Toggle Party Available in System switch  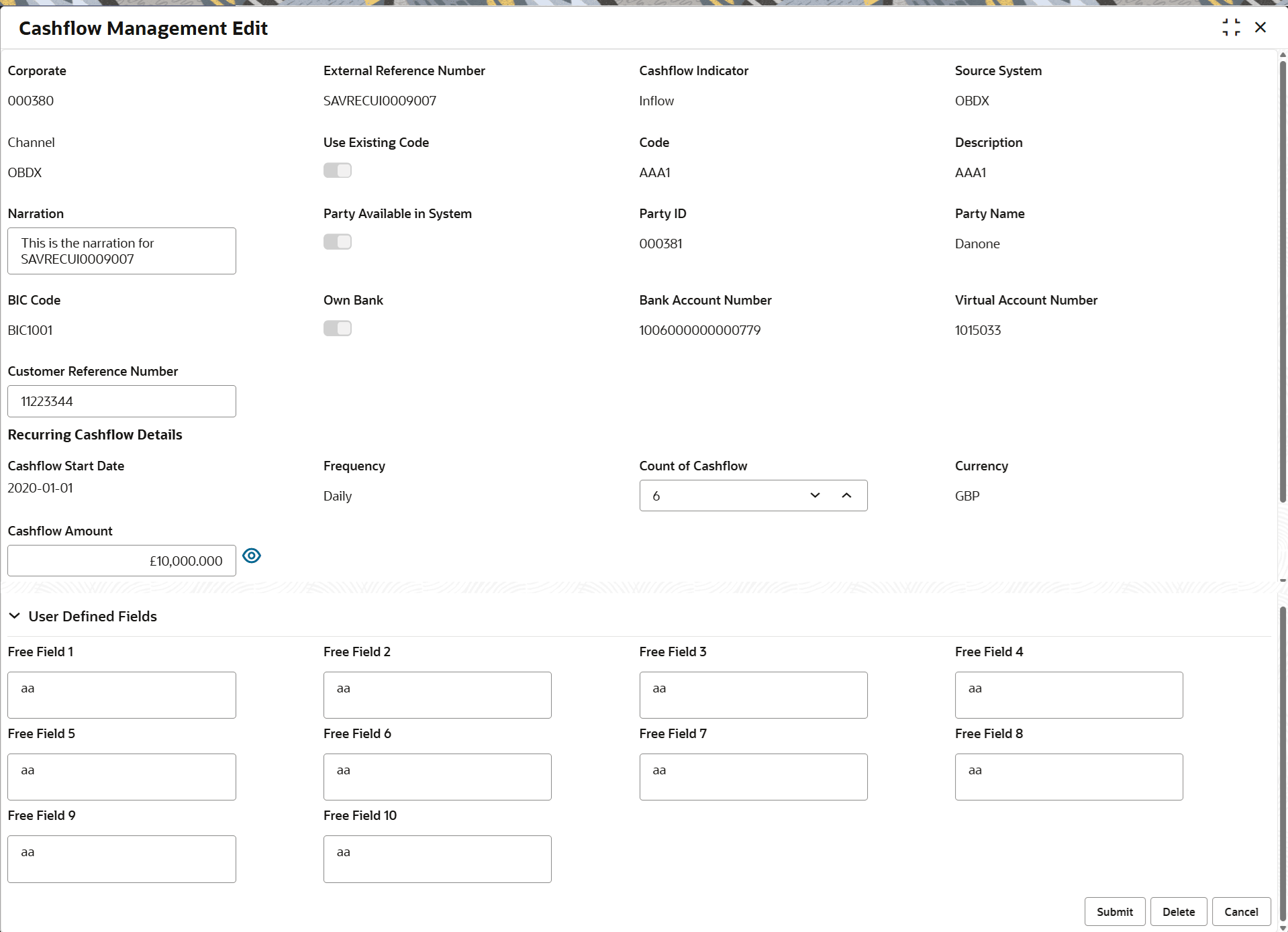[338, 242]
